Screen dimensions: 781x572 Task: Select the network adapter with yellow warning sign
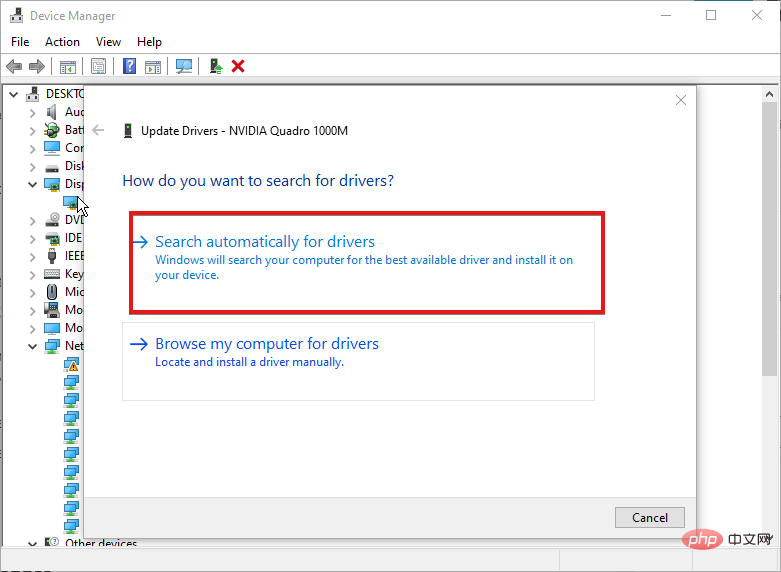point(71,365)
